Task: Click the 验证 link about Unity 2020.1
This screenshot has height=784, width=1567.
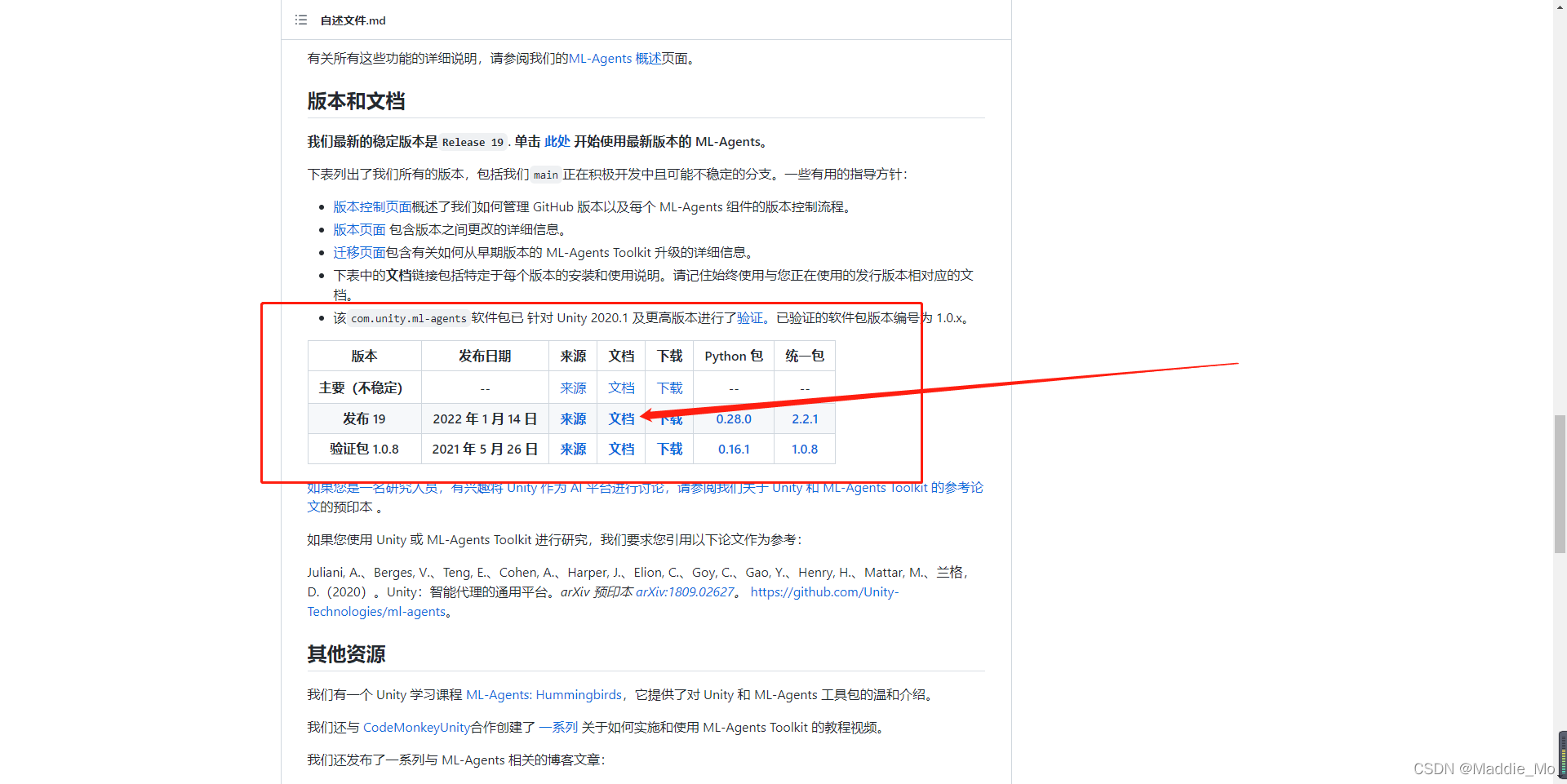Action: (x=750, y=318)
